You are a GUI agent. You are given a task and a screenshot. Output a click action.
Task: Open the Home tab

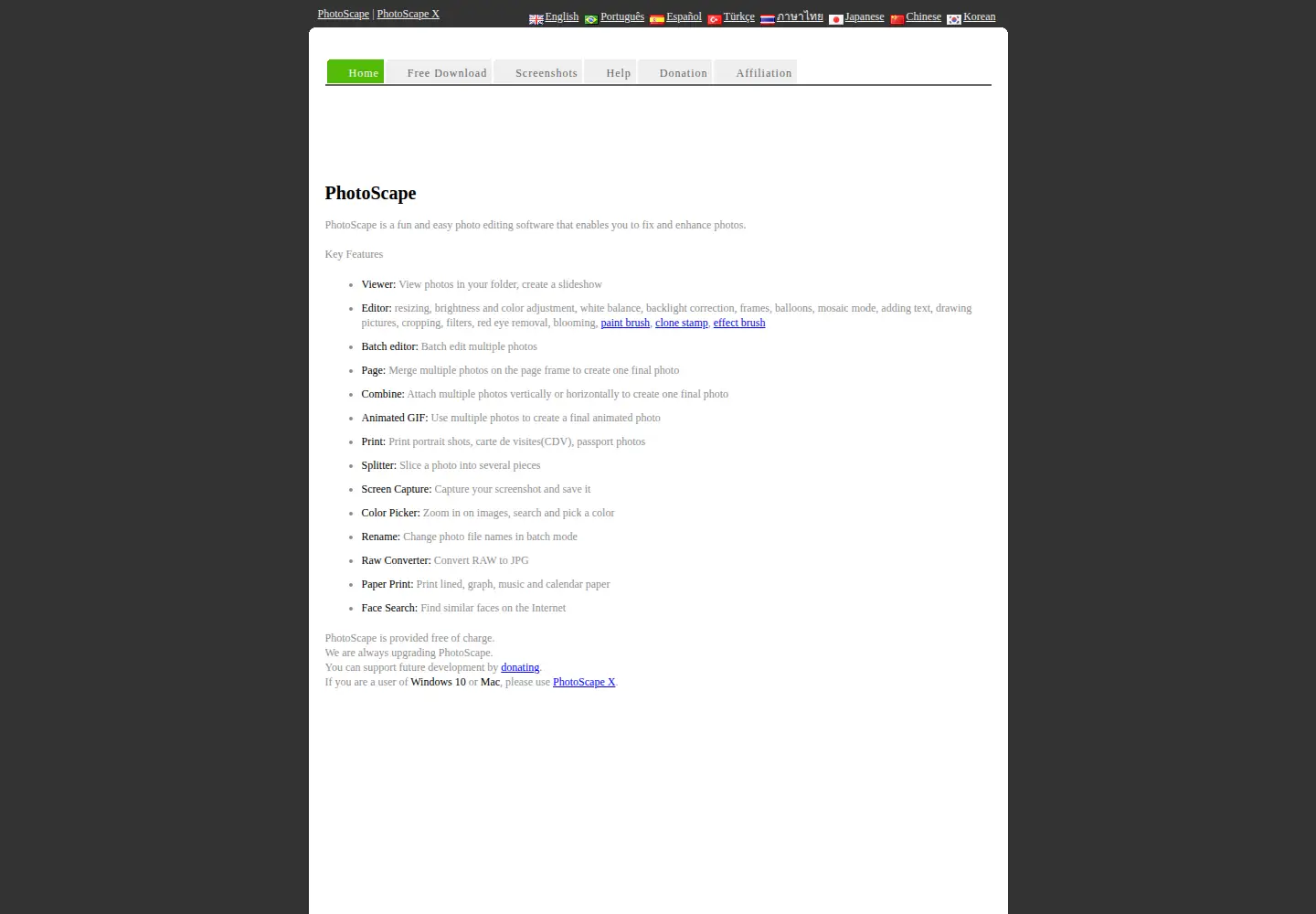[x=356, y=72]
